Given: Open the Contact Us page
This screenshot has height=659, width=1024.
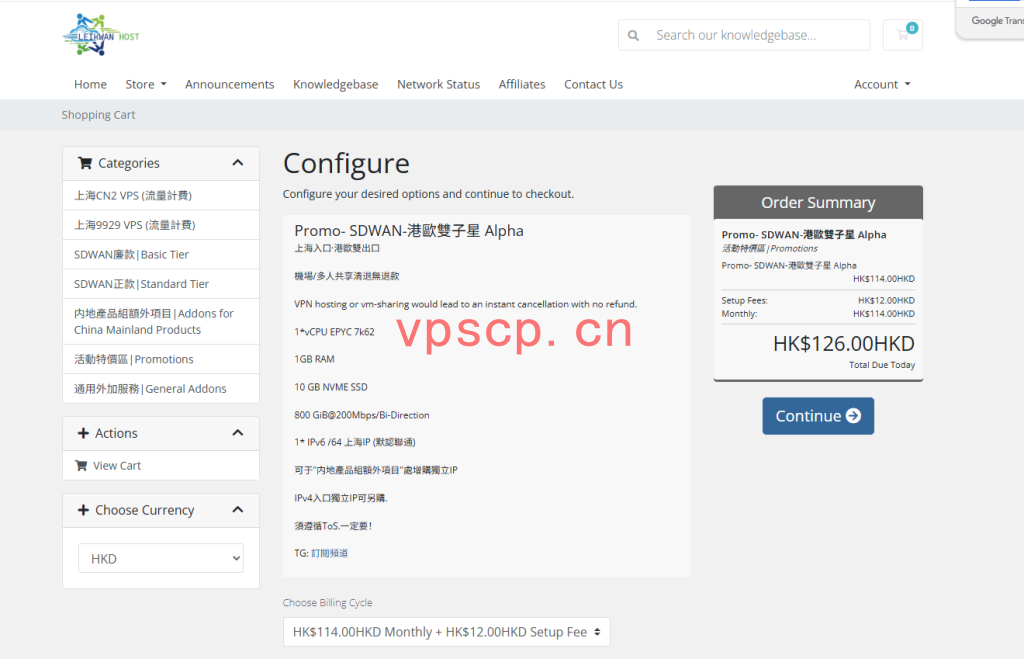Looking at the screenshot, I should click(593, 84).
